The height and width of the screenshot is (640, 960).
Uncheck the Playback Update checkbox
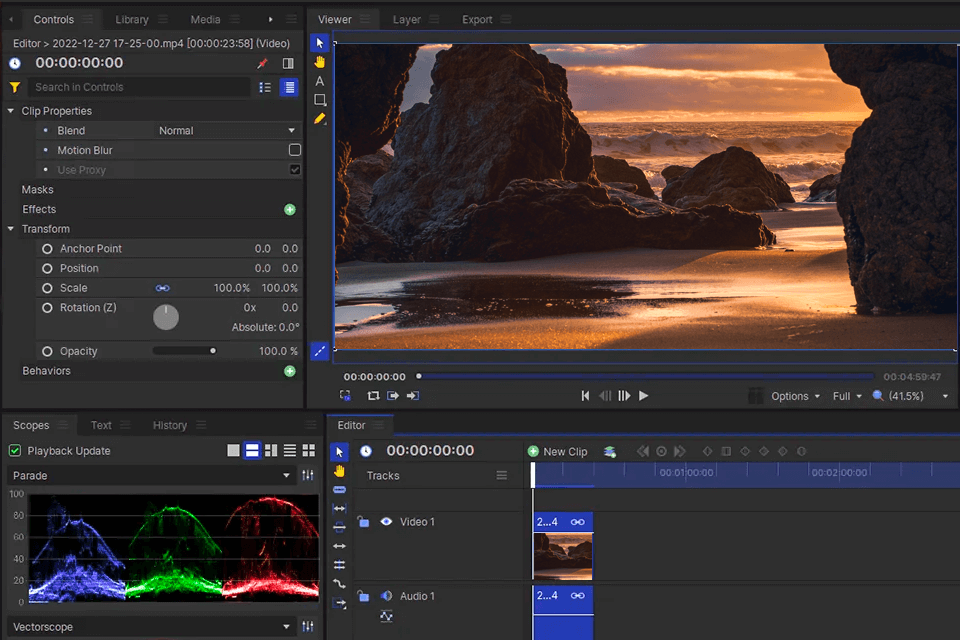15,451
